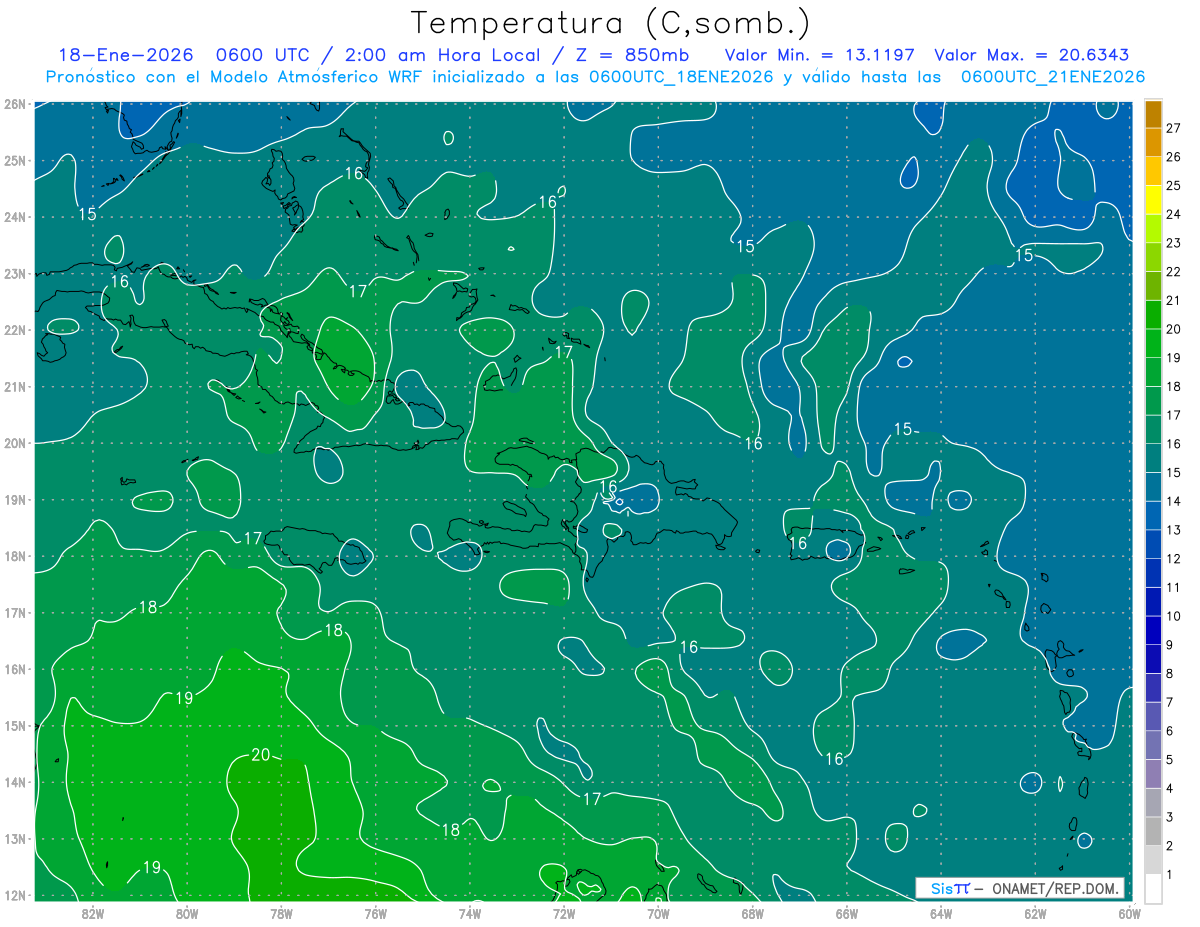The width and height of the screenshot is (1200, 927).
Task: Click the valid-until time "0600UTC_21ENE2026"
Action: point(1052,77)
